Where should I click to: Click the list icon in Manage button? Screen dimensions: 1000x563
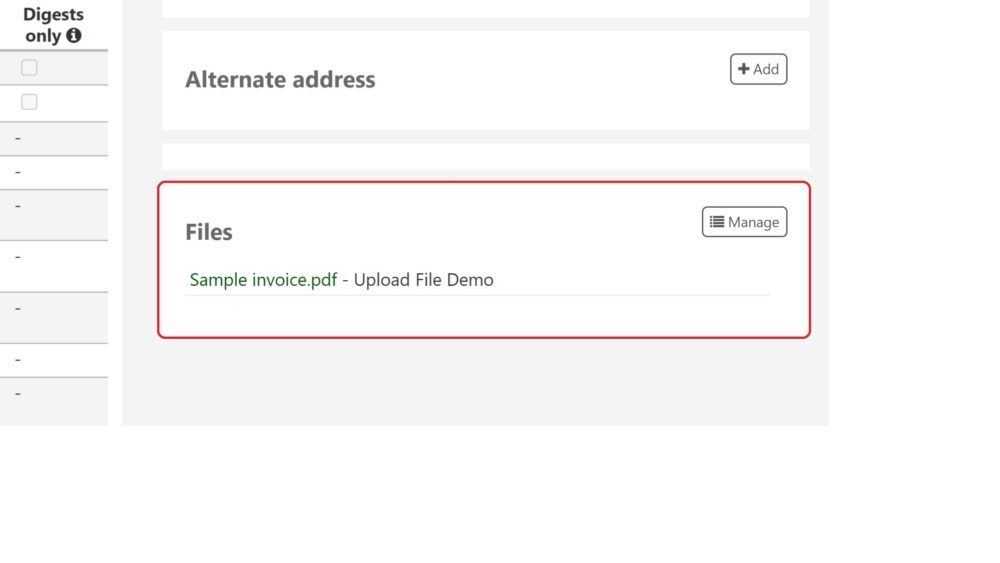point(717,222)
